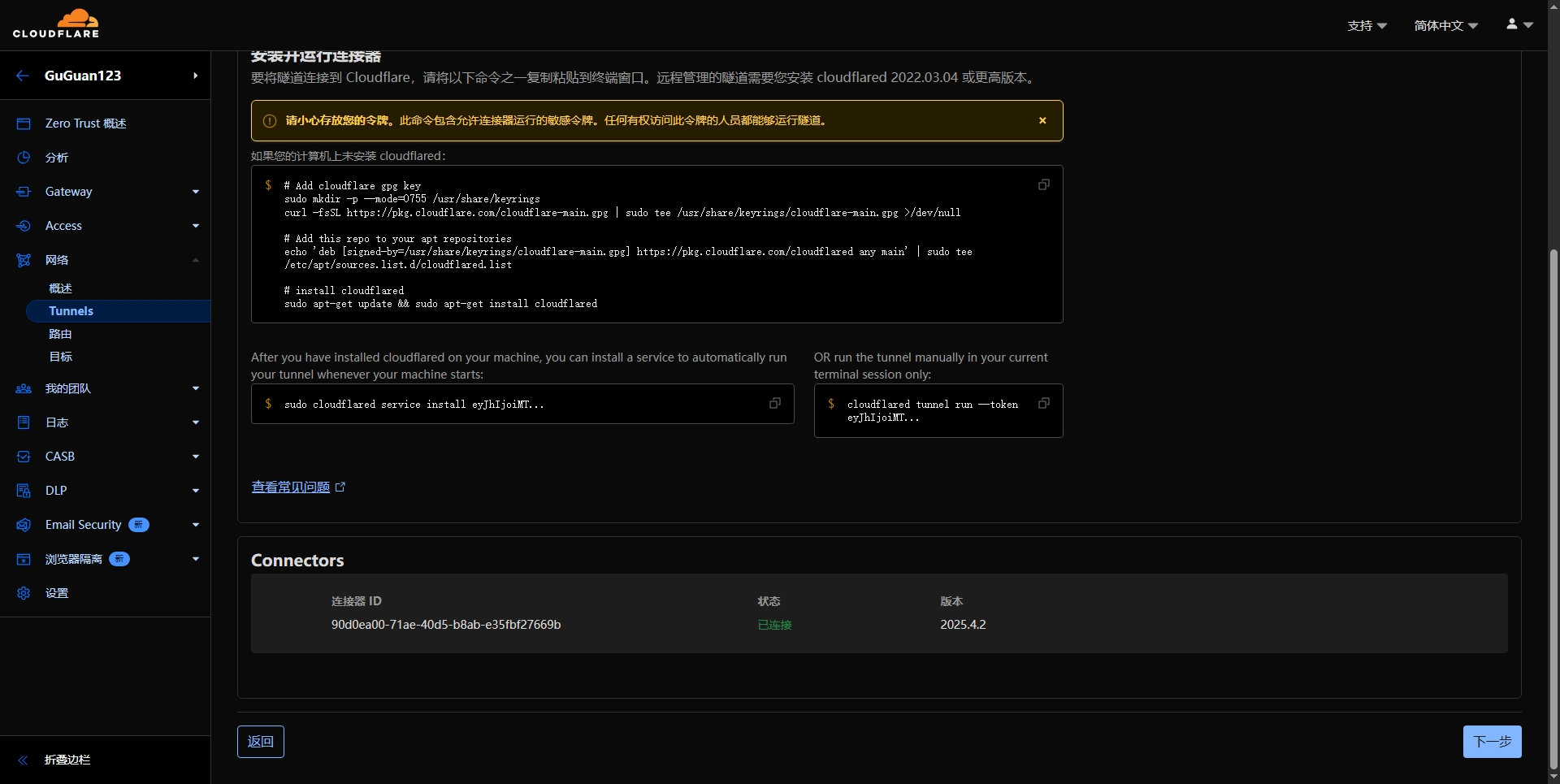Click the 返回 button

[x=261, y=742]
